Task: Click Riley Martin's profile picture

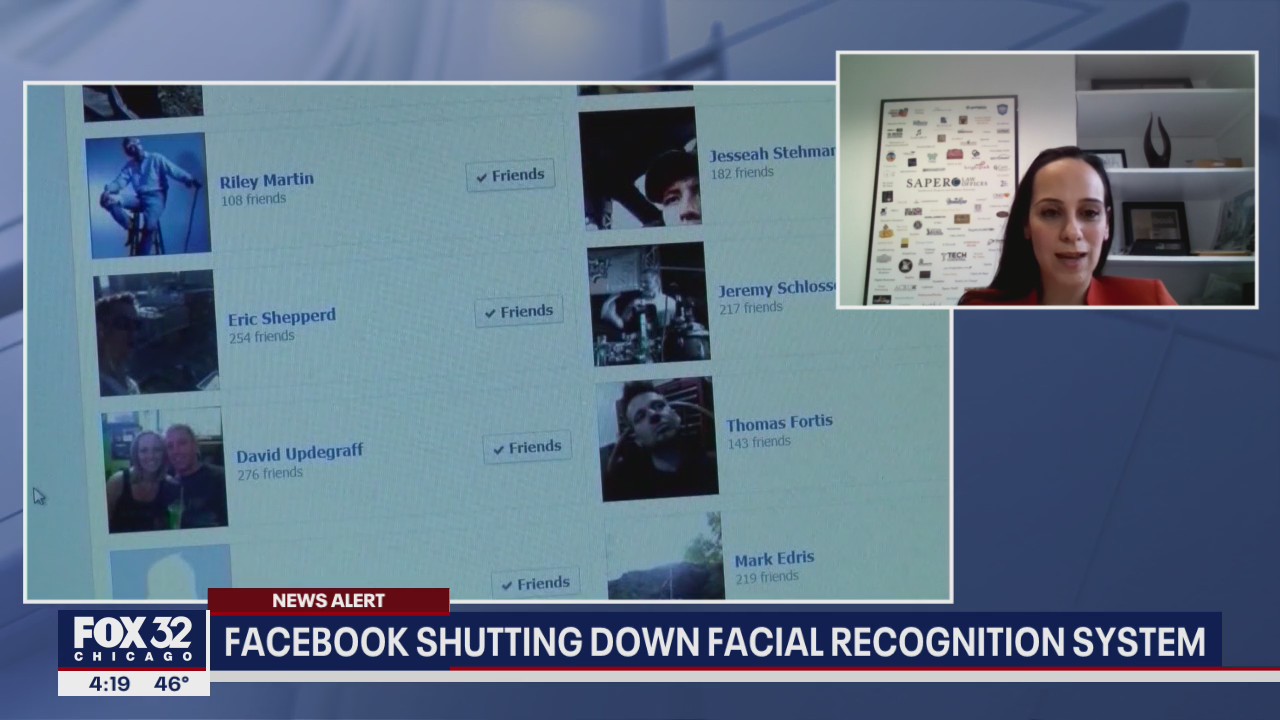Action: (x=148, y=195)
